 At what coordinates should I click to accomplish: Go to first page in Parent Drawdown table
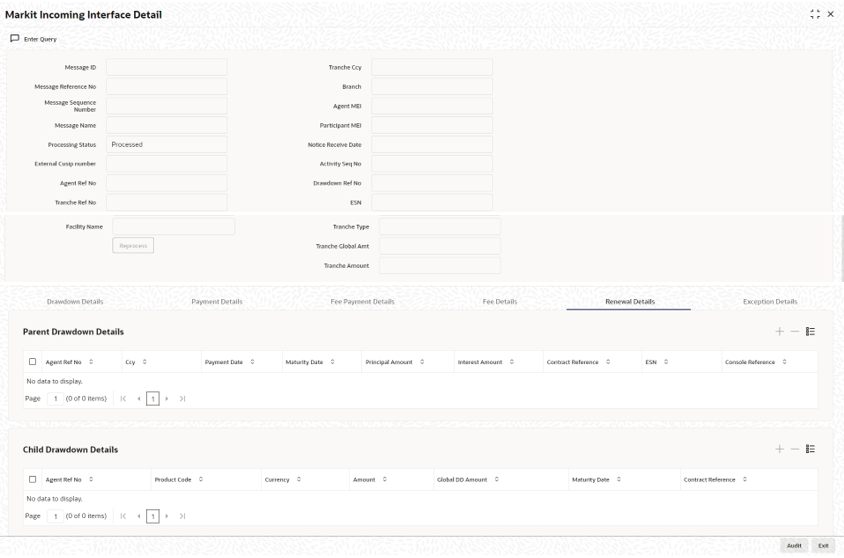[123, 399]
